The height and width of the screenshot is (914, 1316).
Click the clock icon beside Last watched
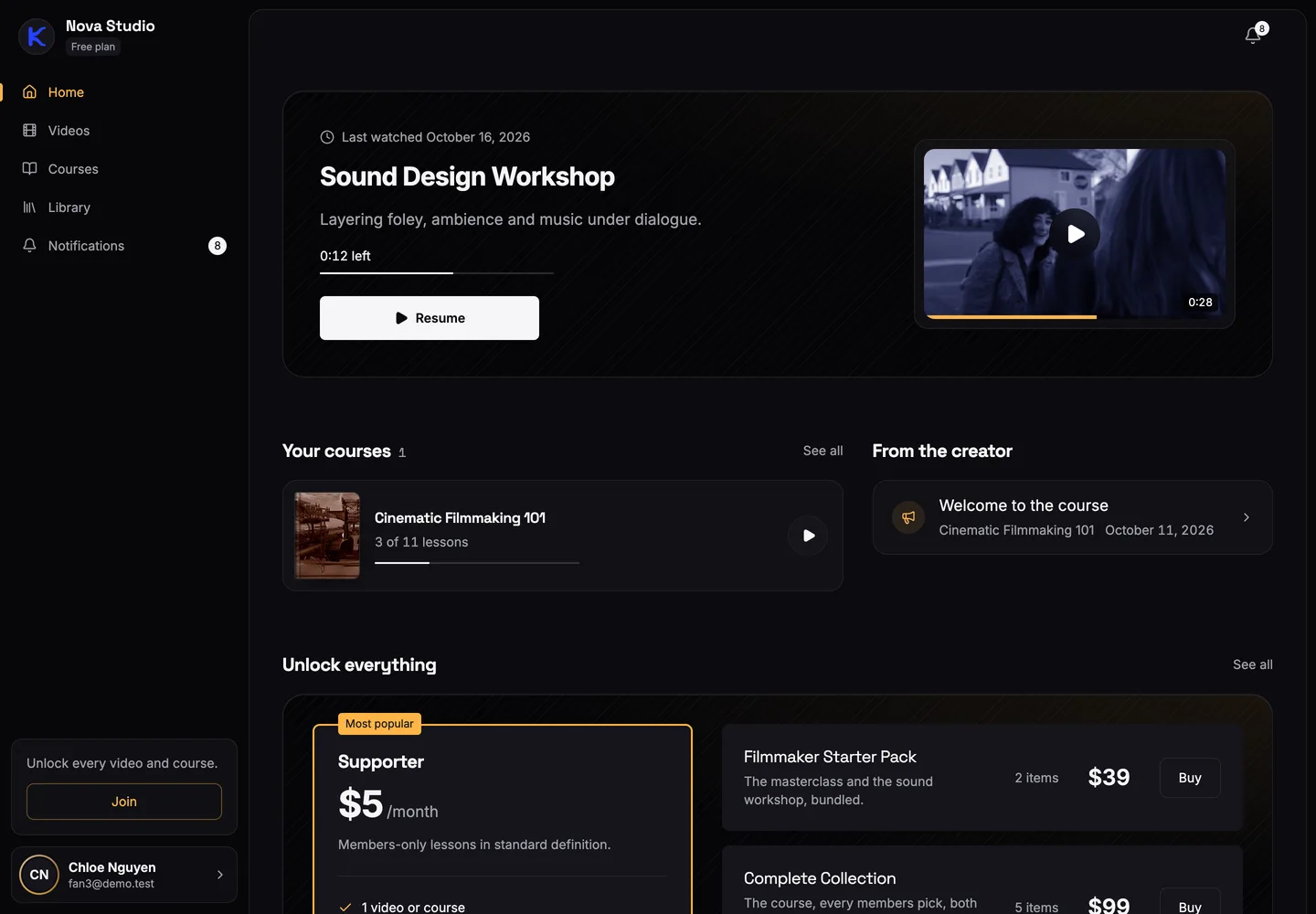click(x=327, y=137)
